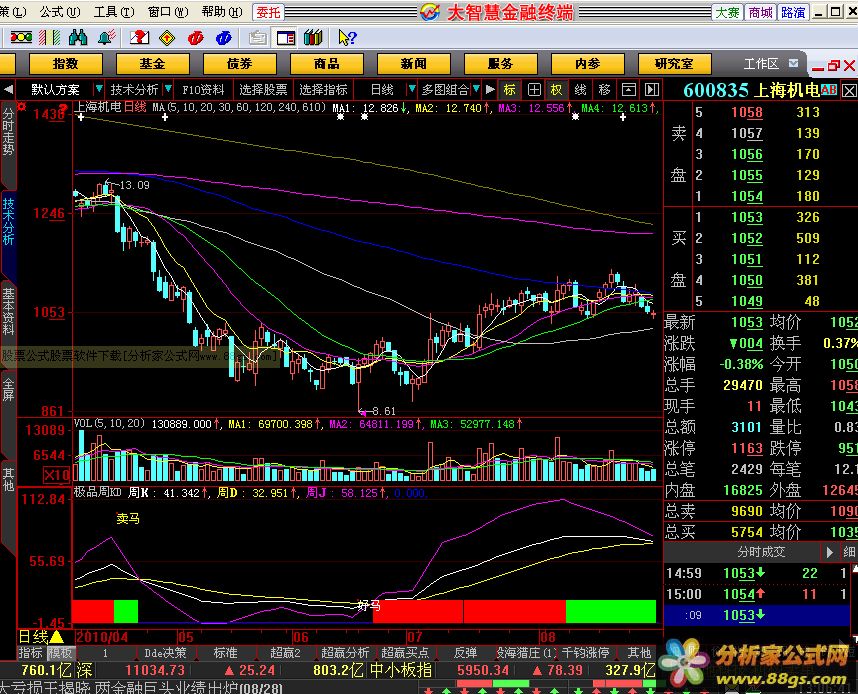Click the 选择股票 button
The height and width of the screenshot is (694, 858).
pyautogui.click(x=263, y=90)
